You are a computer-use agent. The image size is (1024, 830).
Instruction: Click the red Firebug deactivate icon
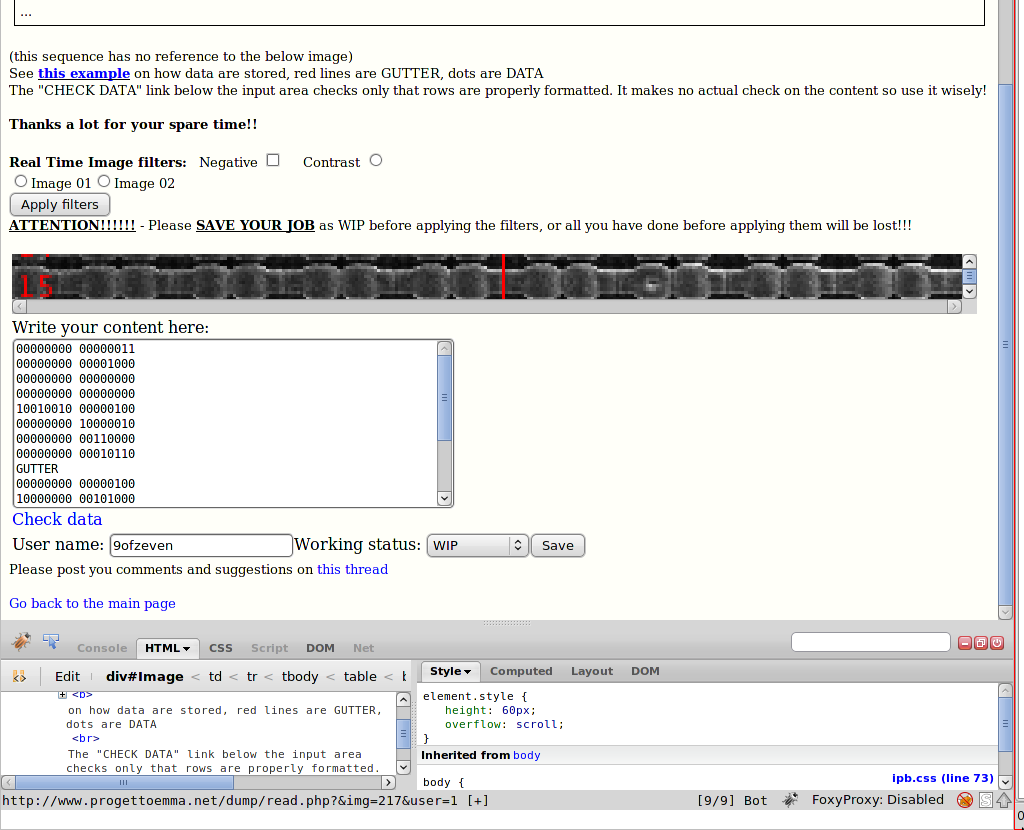[x=996, y=643]
